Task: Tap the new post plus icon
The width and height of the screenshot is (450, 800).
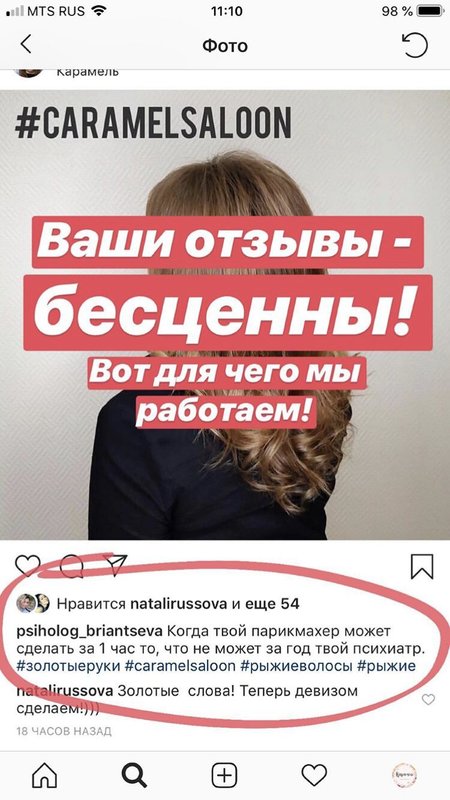Action: click(x=224, y=776)
